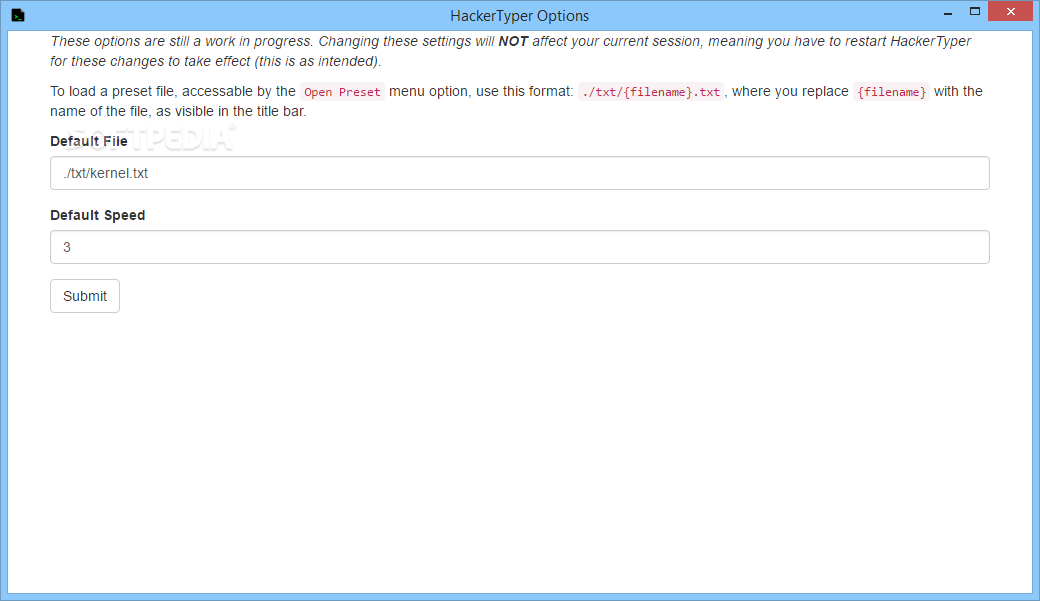This screenshot has height=601, width=1040.
Task: Submit the options form
Action: [x=85, y=296]
